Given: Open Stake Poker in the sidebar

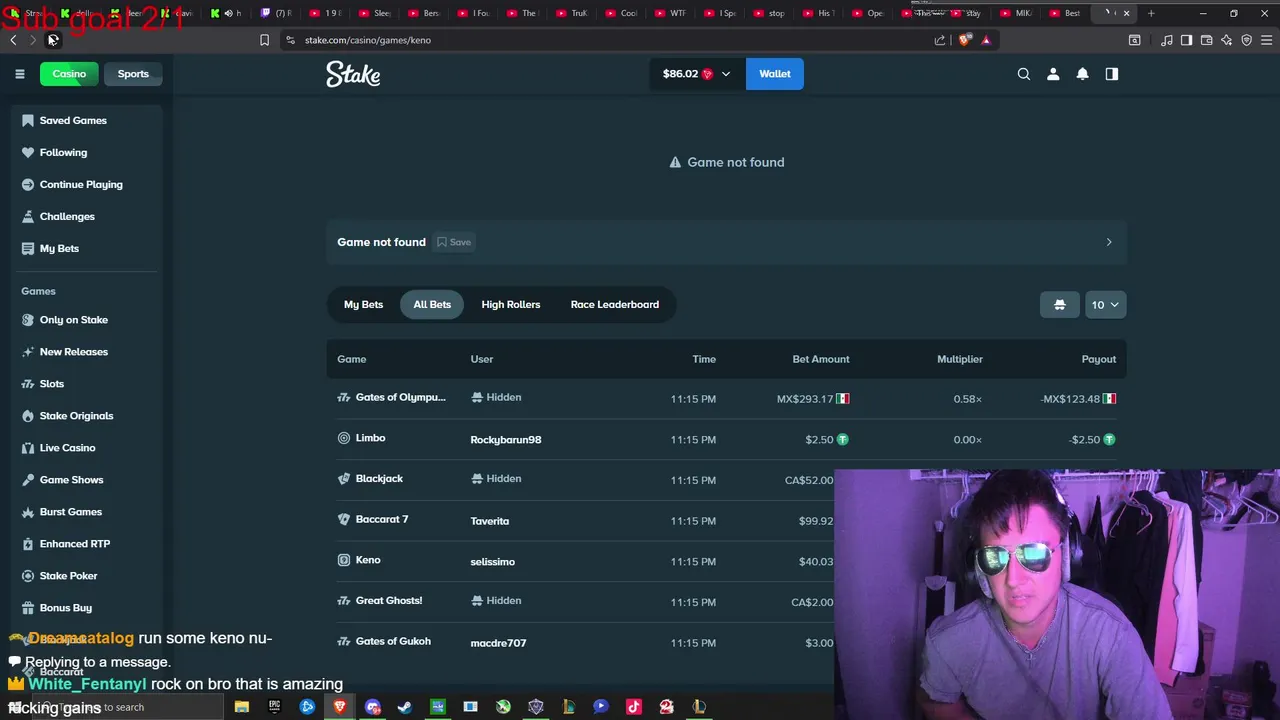Looking at the screenshot, I should tap(68, 576).
